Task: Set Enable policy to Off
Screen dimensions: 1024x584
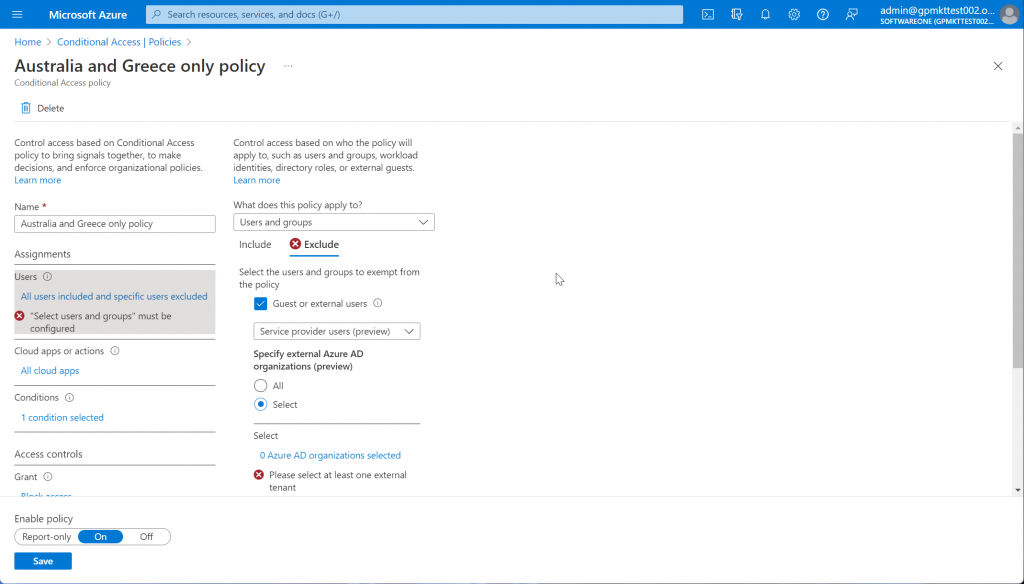Action: (x=146, y=537)
